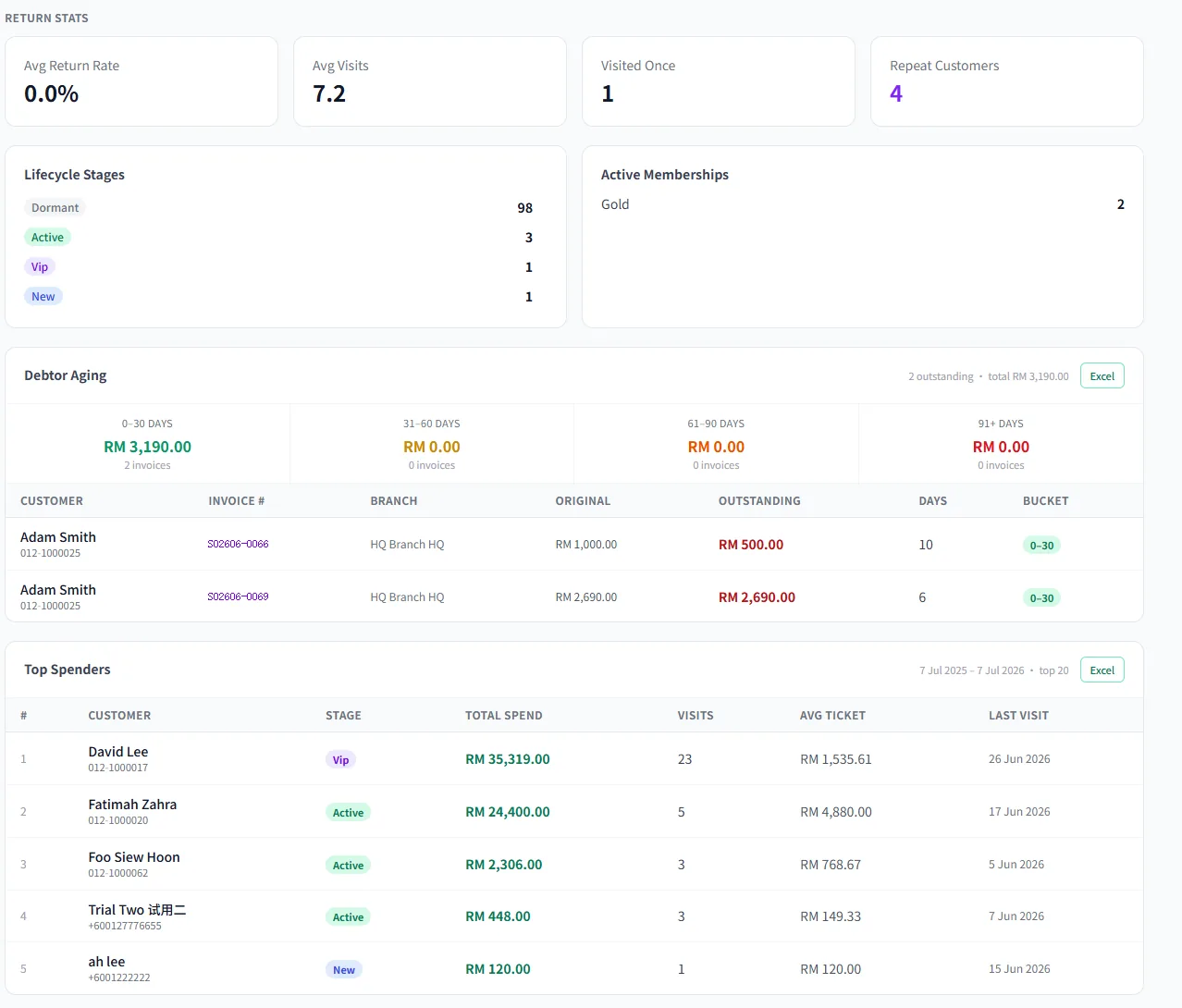
Task: Select the Visited Once card
Action: 719,81
